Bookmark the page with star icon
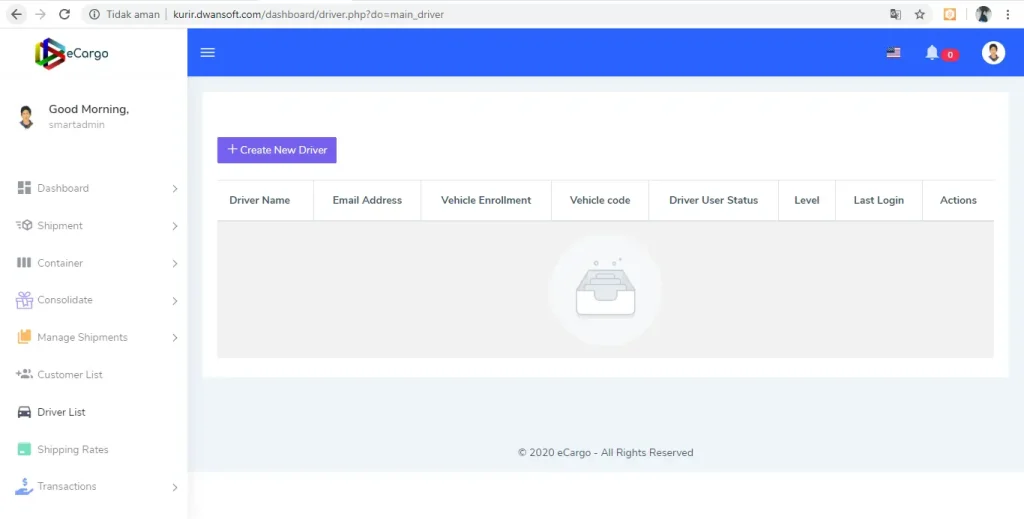 point(920,14)
